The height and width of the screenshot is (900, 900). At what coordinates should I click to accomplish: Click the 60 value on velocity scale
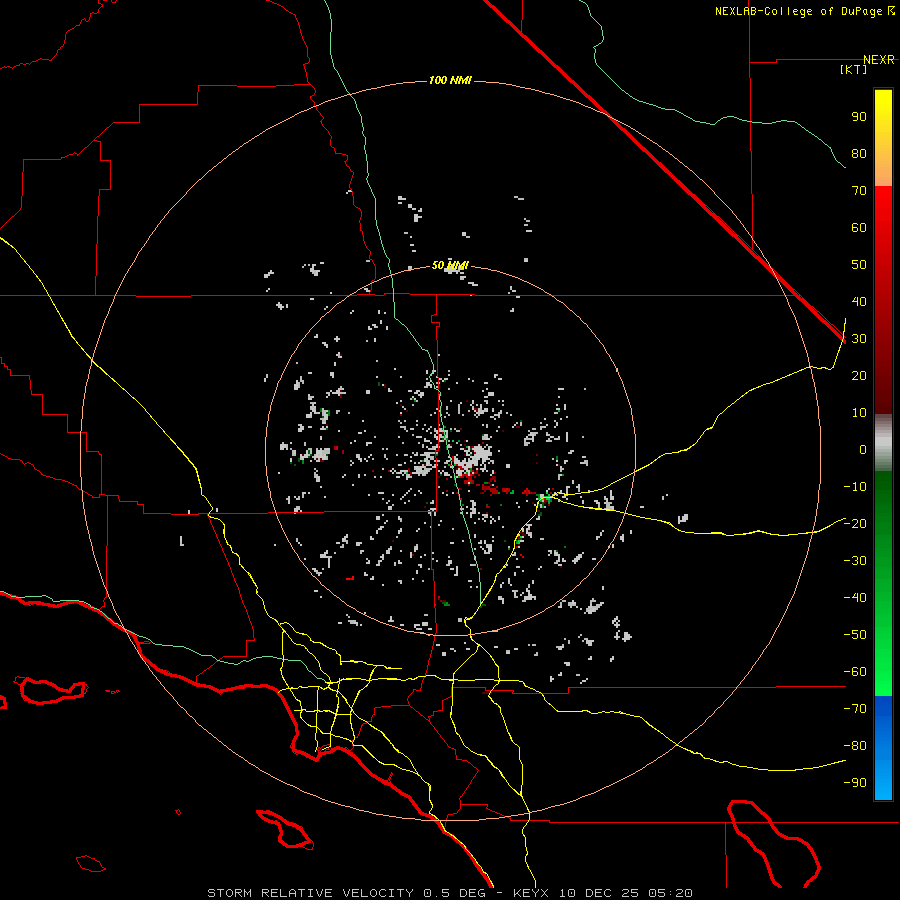click(859, 227)
